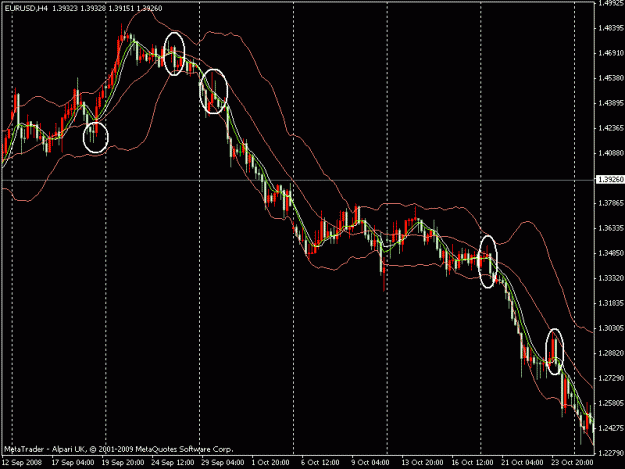
Task: Click the 23 Oct 20:00 time label
Action: coord(572,463)
